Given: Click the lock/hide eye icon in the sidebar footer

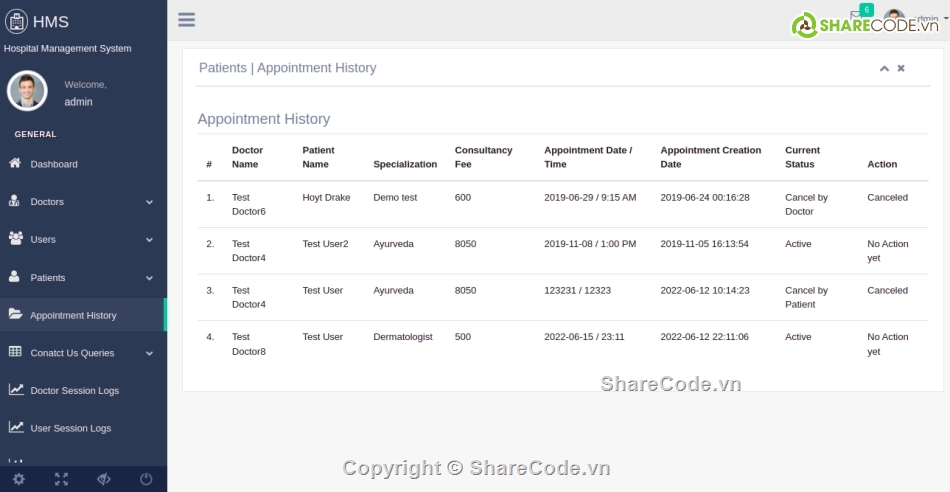Looking at the screenshot, I should 103,479.
